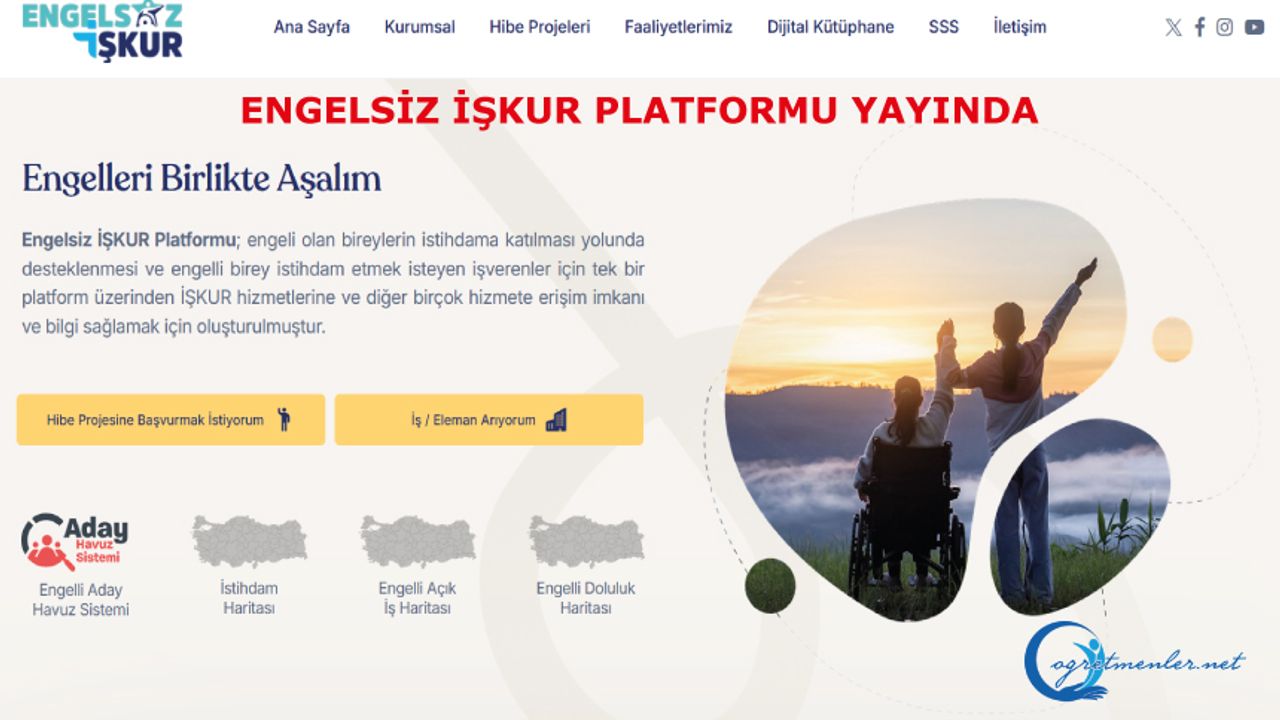Open the İletişim menu item
This screenshot has height=720, width=1280.
(1020, 27)
